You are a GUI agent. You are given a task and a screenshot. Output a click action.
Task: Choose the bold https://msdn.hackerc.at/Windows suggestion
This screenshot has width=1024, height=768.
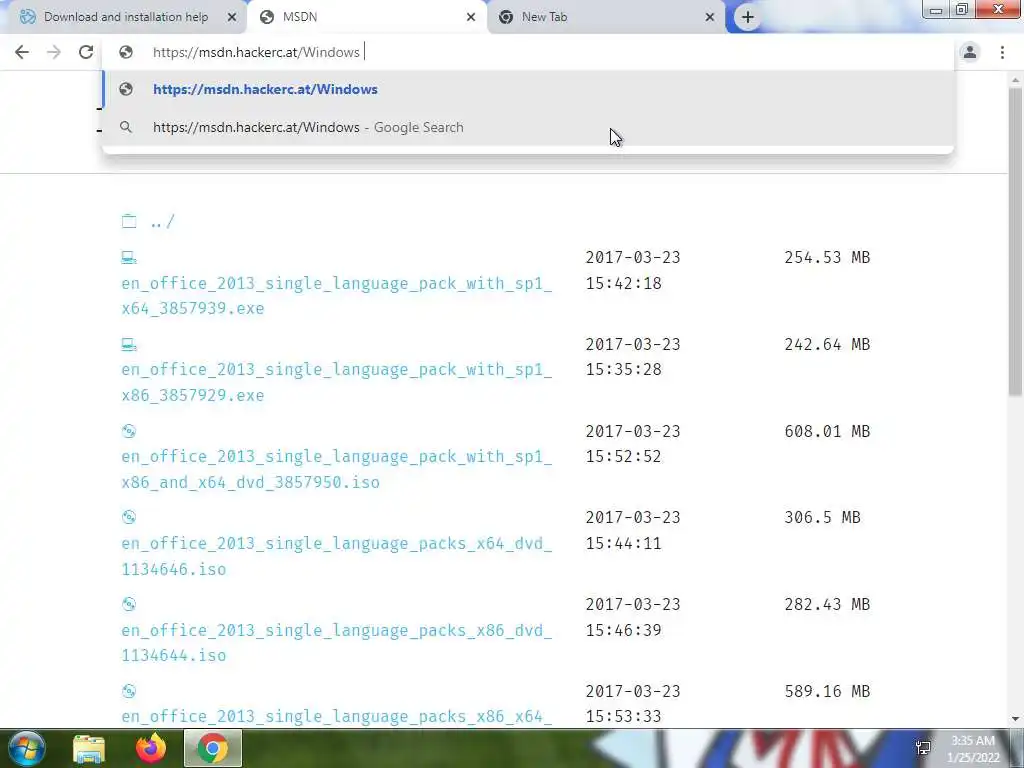tap(528, 89)
